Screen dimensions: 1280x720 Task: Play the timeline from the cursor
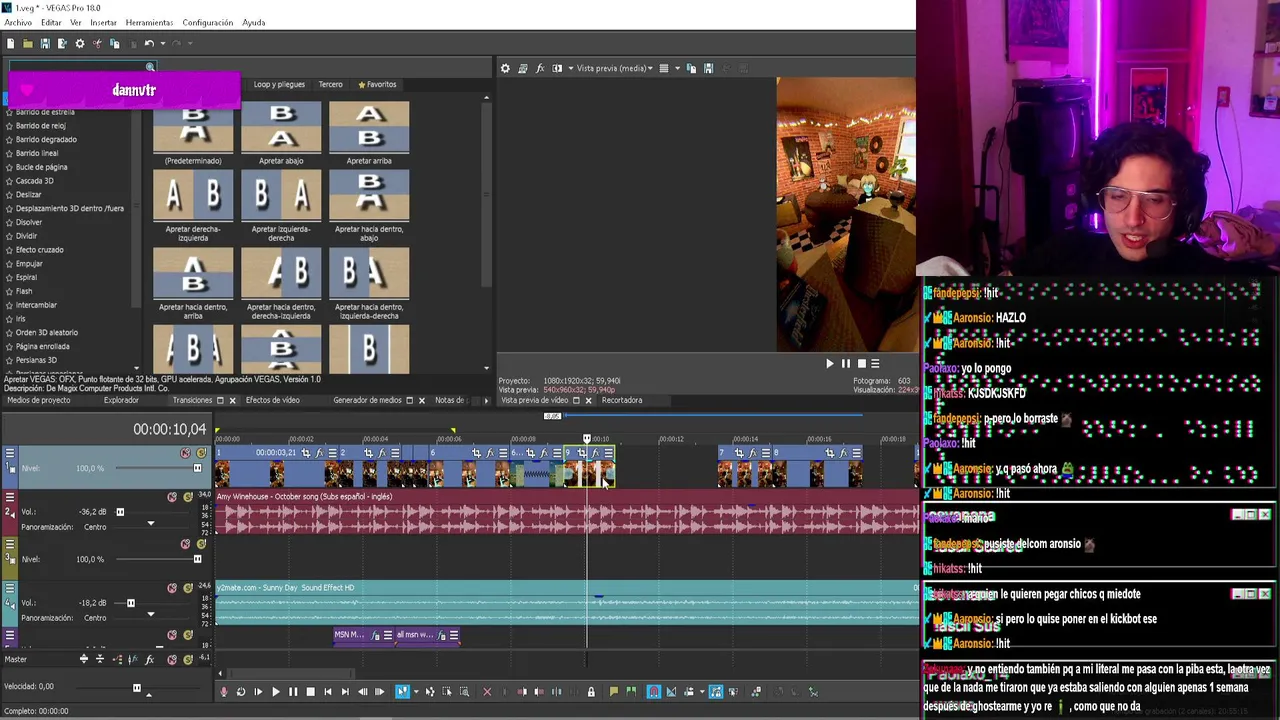[x=276, y=691]
